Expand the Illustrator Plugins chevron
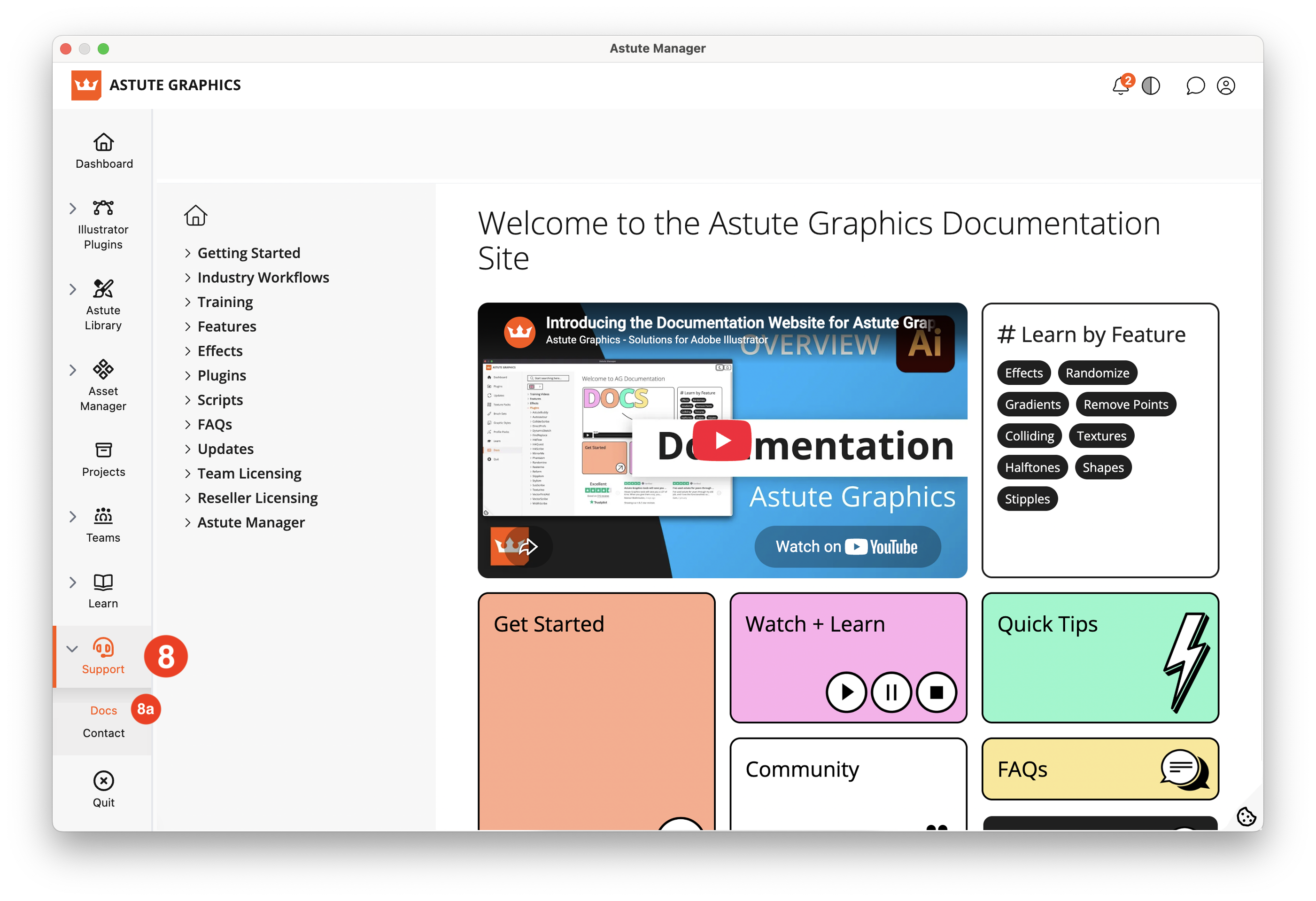 [72, 209]
